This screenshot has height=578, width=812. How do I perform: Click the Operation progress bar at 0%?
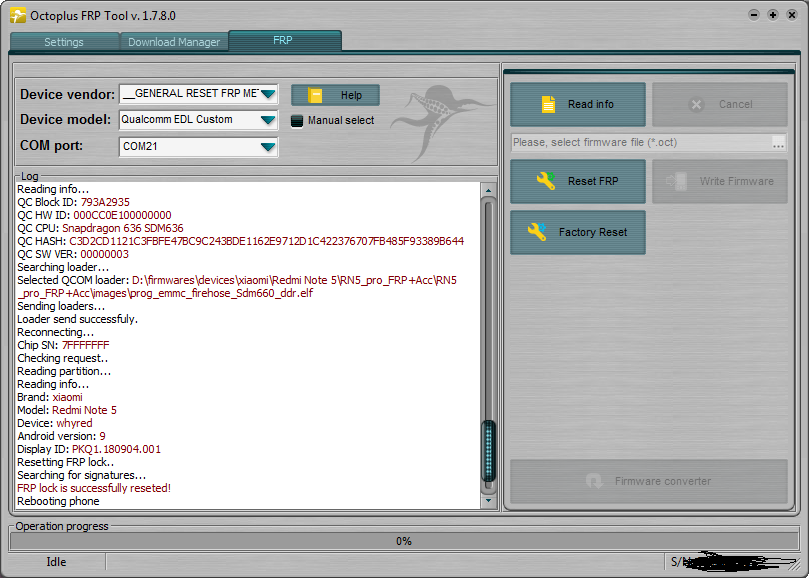click(x=404, y=541)
